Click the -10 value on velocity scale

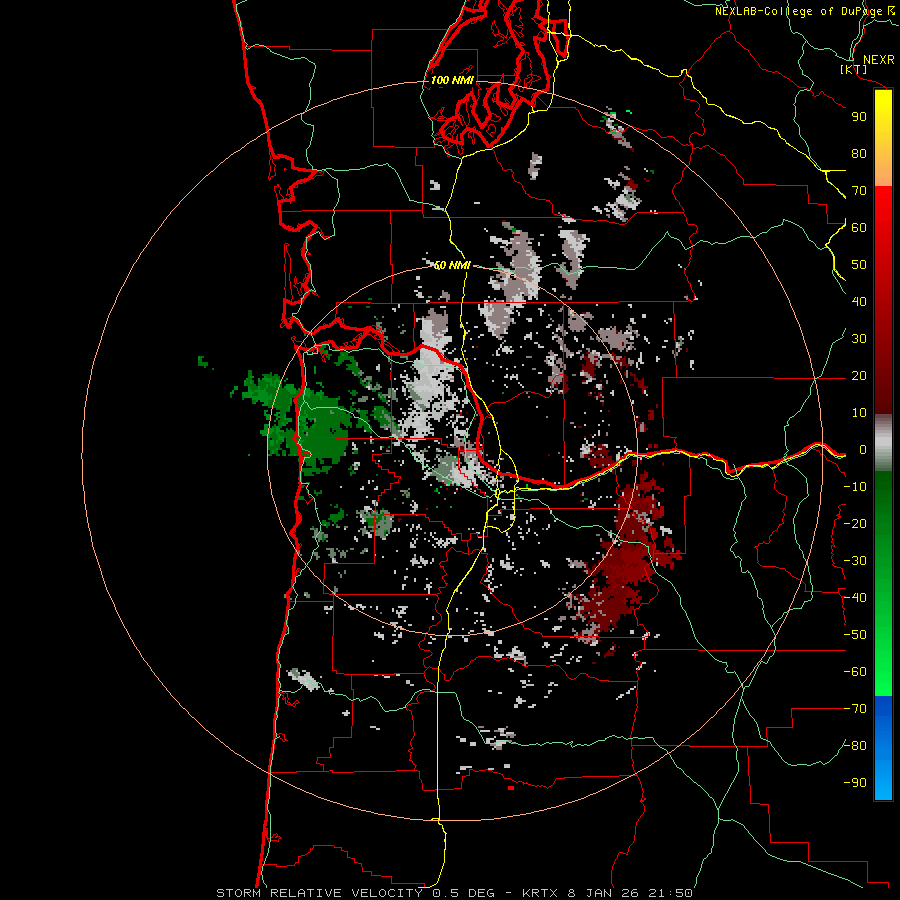(855, 487)
